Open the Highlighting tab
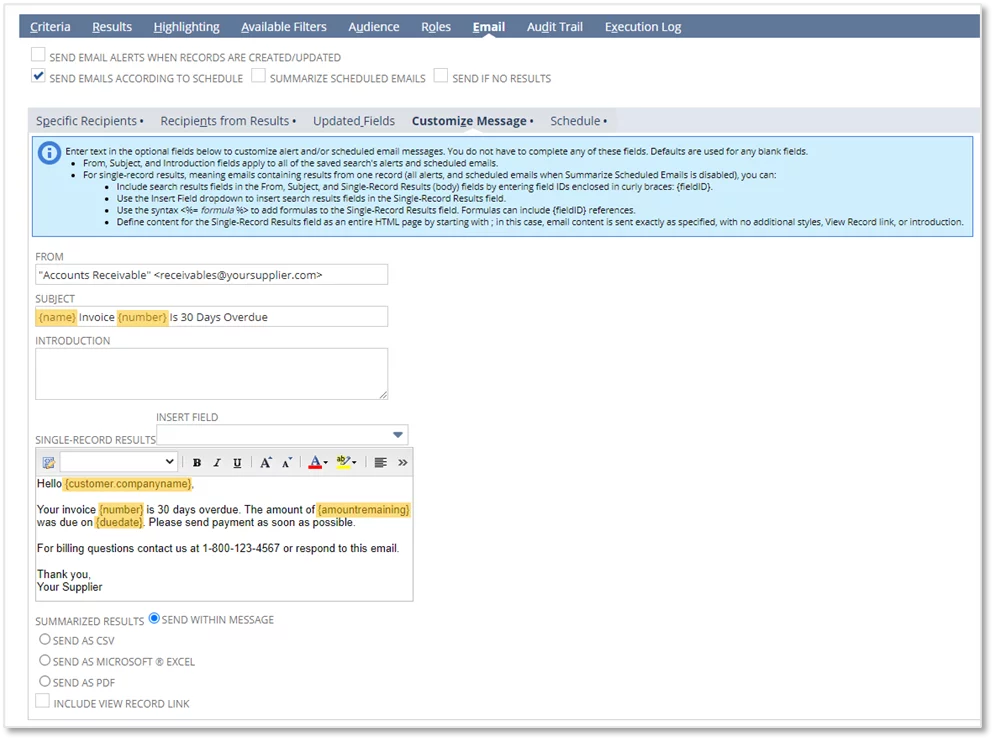Screen dimensions: 995x740 tap(187, 27)
